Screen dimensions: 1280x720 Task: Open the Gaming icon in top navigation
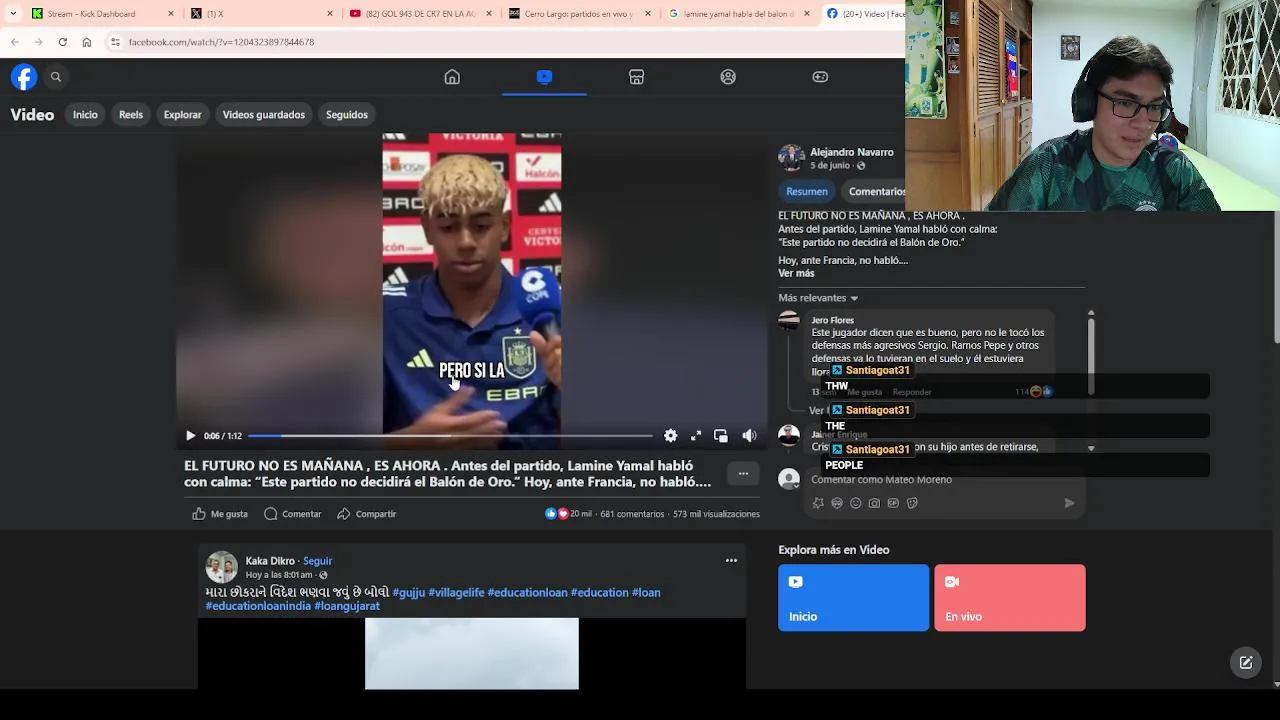pyautogui.click(x=820, y=77)
